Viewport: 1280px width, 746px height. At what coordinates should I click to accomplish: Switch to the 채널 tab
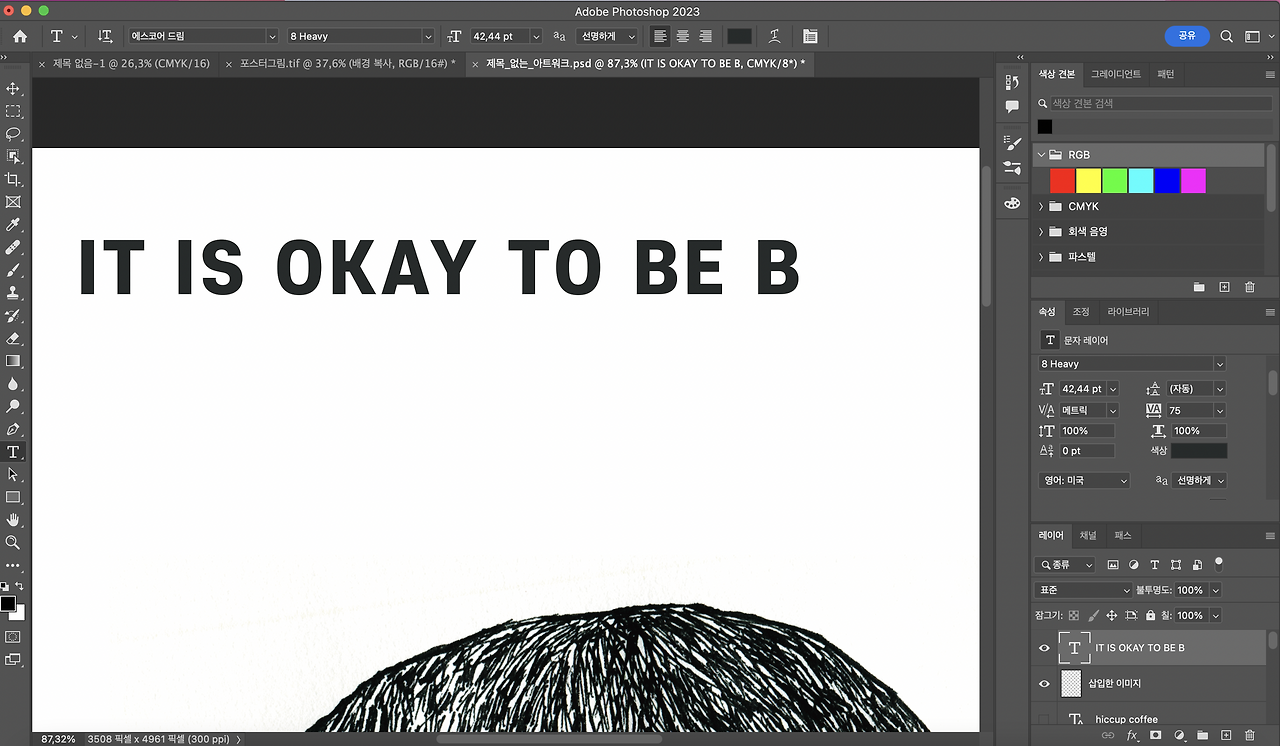1087,535
